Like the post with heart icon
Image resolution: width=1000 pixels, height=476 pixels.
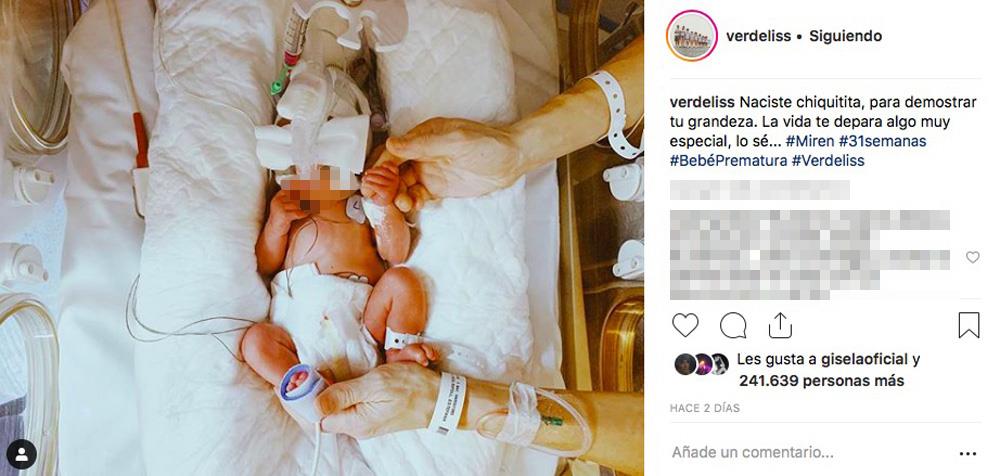click(685, 325)
